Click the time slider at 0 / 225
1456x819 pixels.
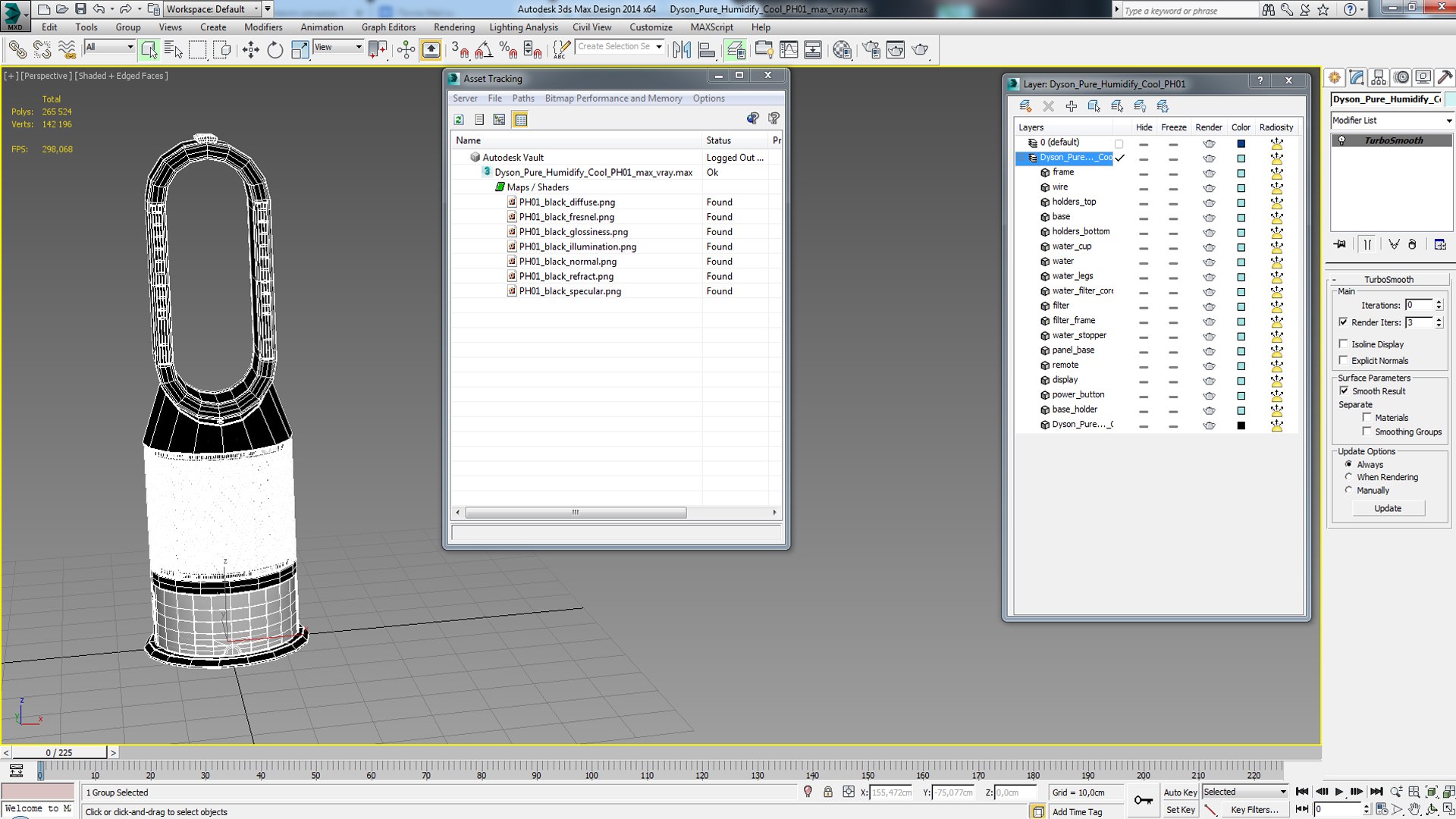(x=59, y=753)
